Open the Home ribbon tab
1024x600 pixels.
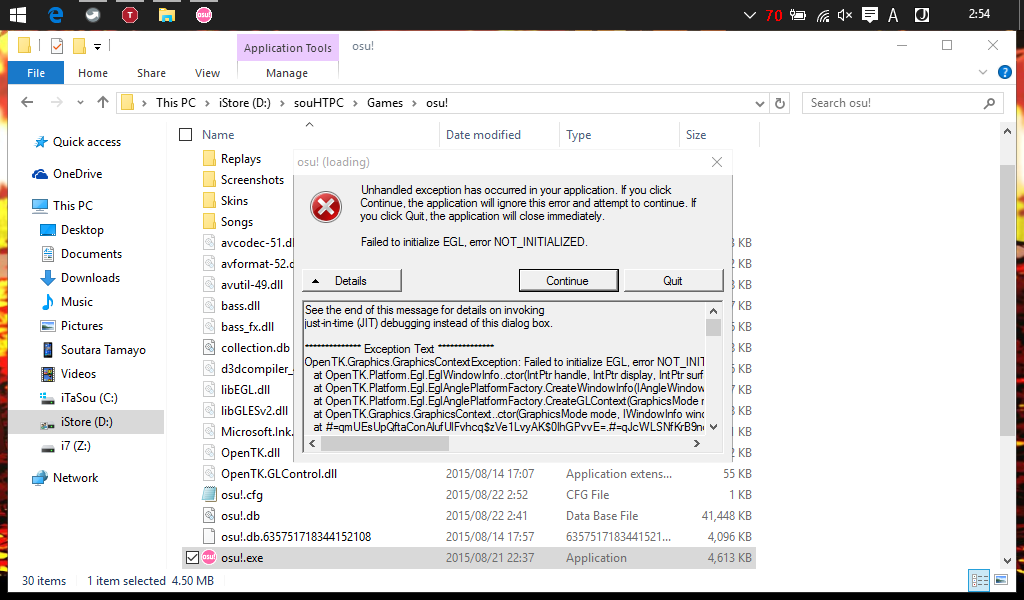tap(93, 72)
